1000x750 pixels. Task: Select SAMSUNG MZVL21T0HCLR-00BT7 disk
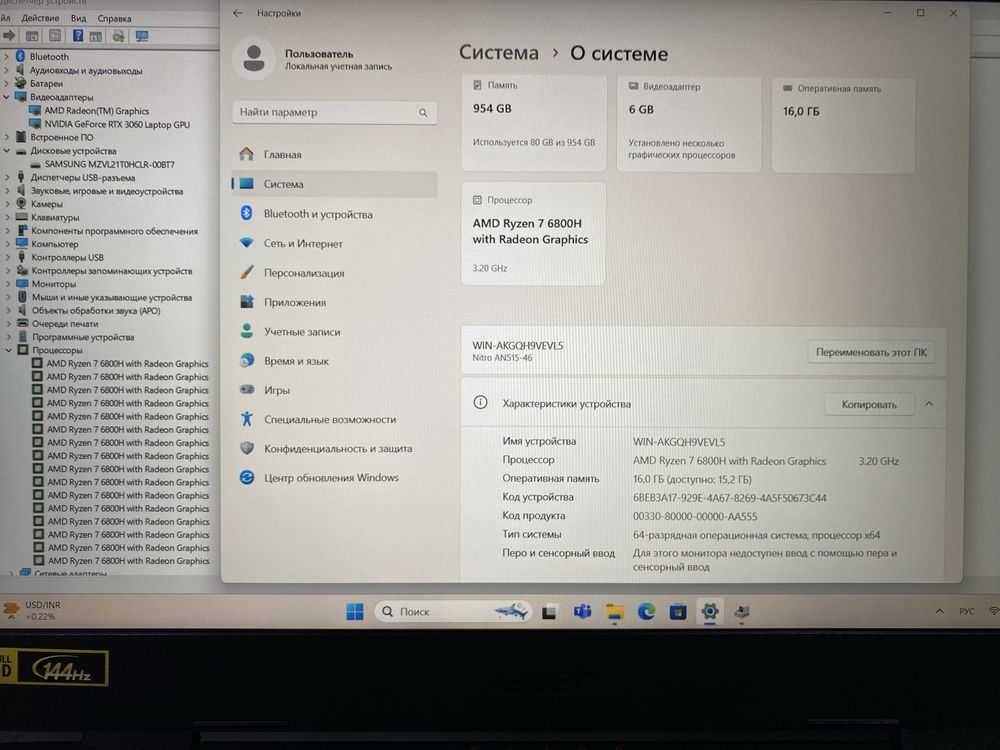coord(109,165)
